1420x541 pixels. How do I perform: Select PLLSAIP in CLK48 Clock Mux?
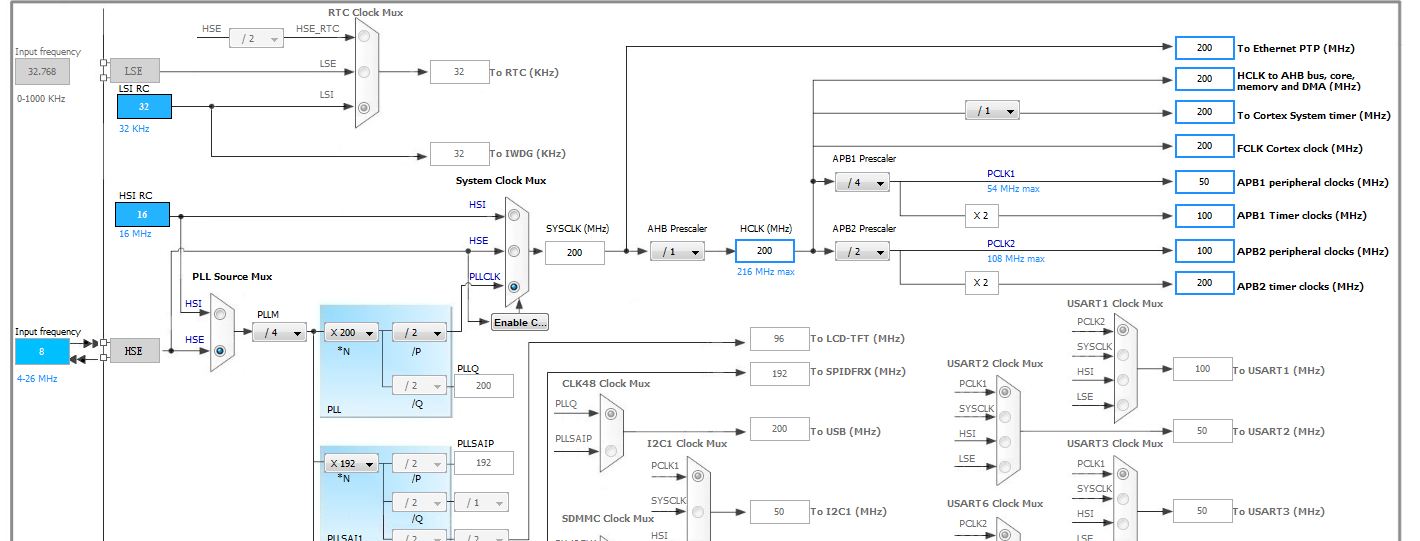610,450
